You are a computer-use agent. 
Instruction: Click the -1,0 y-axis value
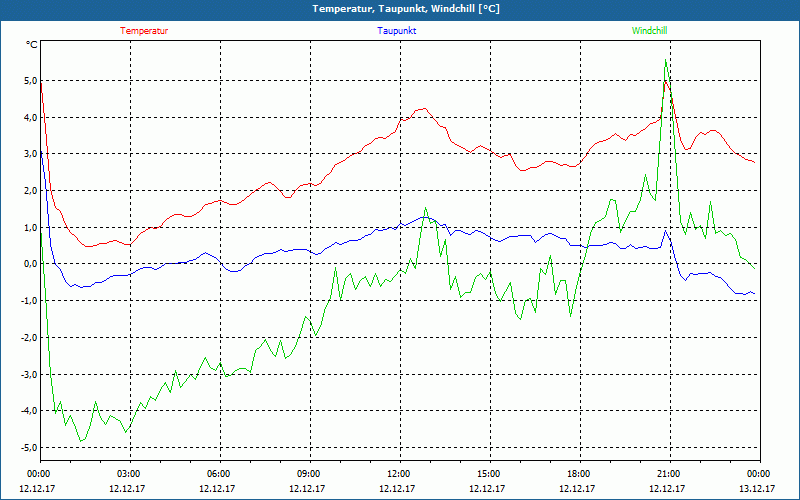pyautogui.click(x=29, y=301)
